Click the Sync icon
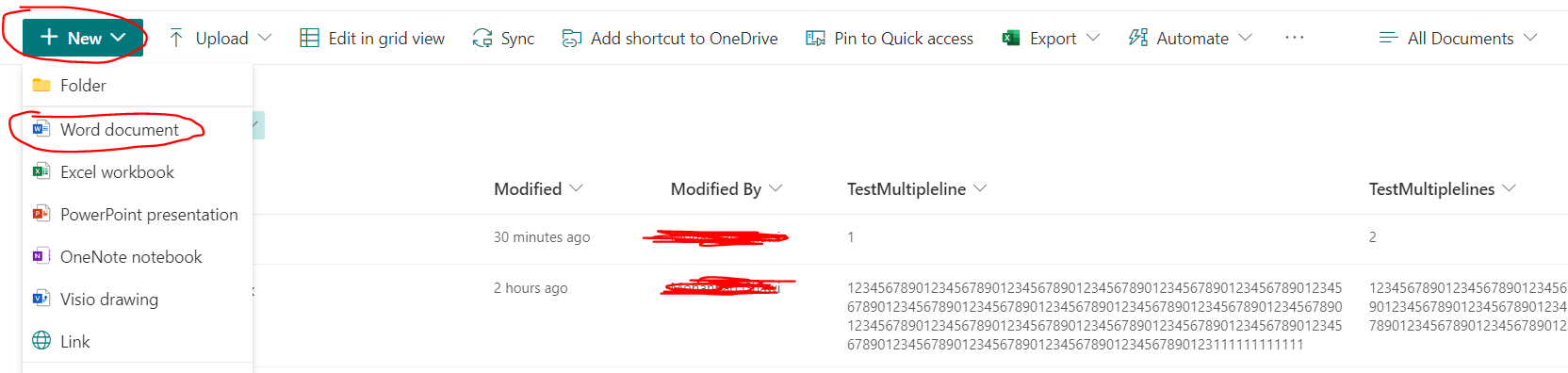 482,38
